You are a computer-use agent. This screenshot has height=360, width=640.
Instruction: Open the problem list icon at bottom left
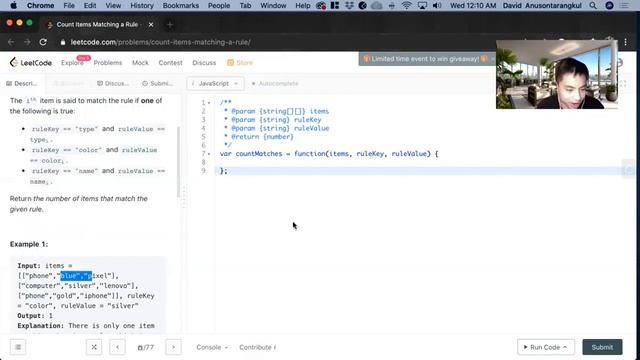[18, 347]
